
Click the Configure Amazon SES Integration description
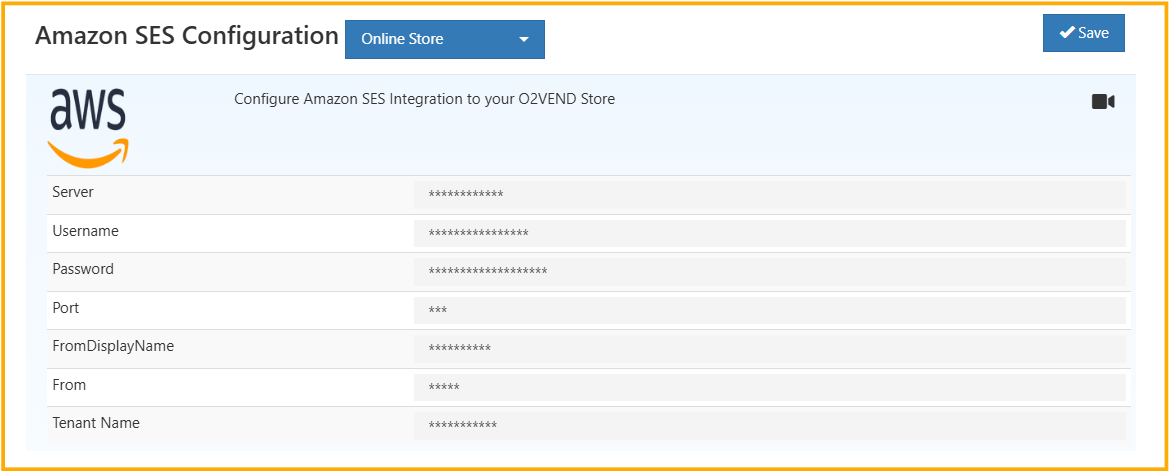click(x=424, y=99)
